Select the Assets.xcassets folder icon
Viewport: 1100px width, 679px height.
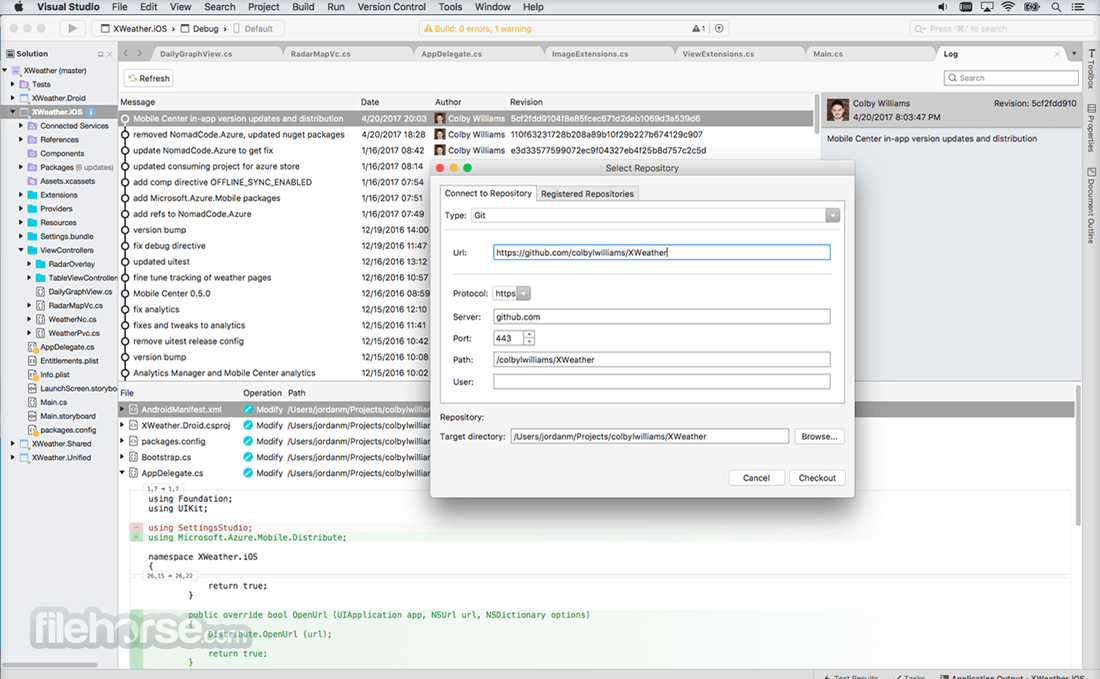pos(32,181)
